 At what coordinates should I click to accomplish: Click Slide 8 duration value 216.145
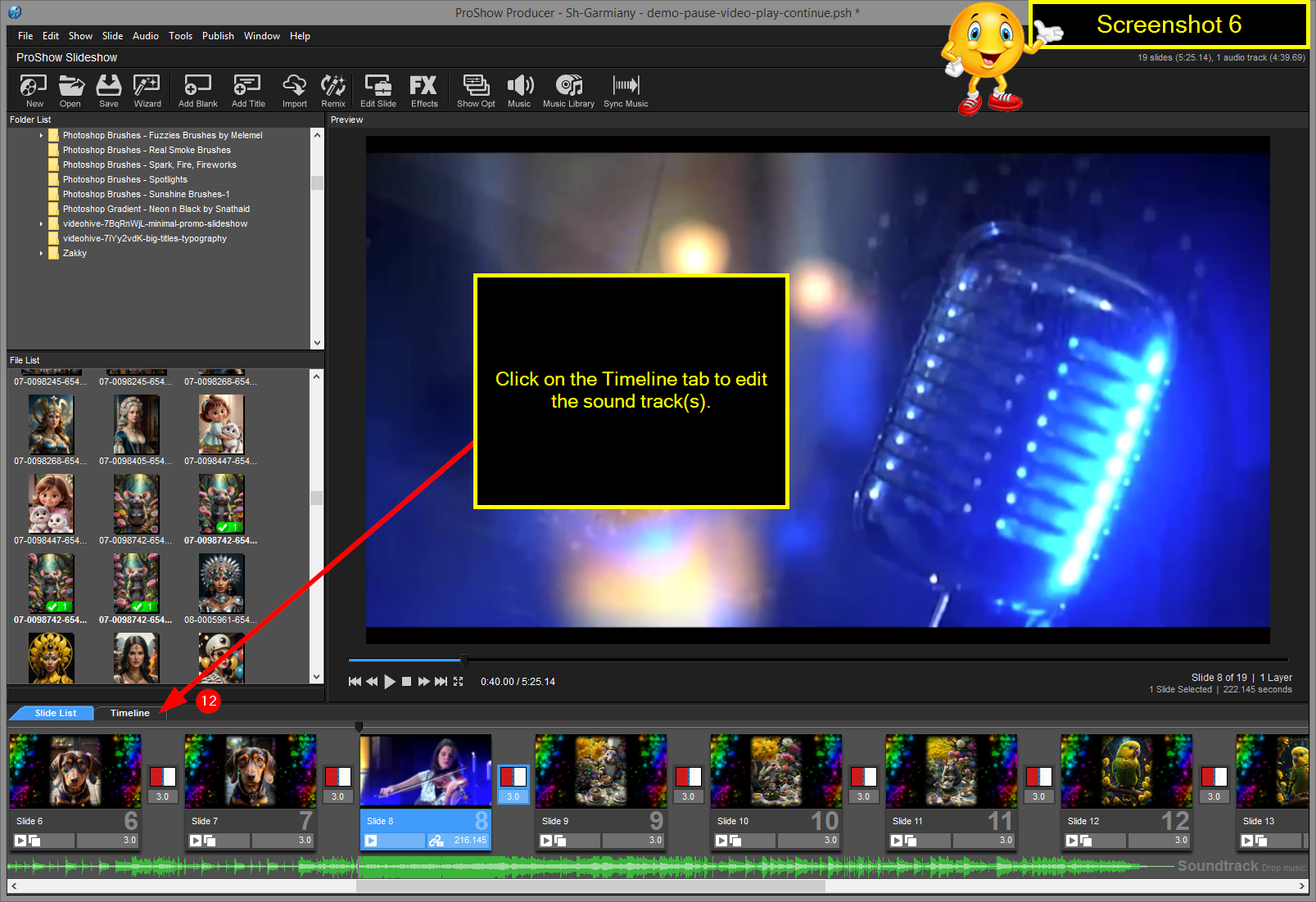[459, 841]
